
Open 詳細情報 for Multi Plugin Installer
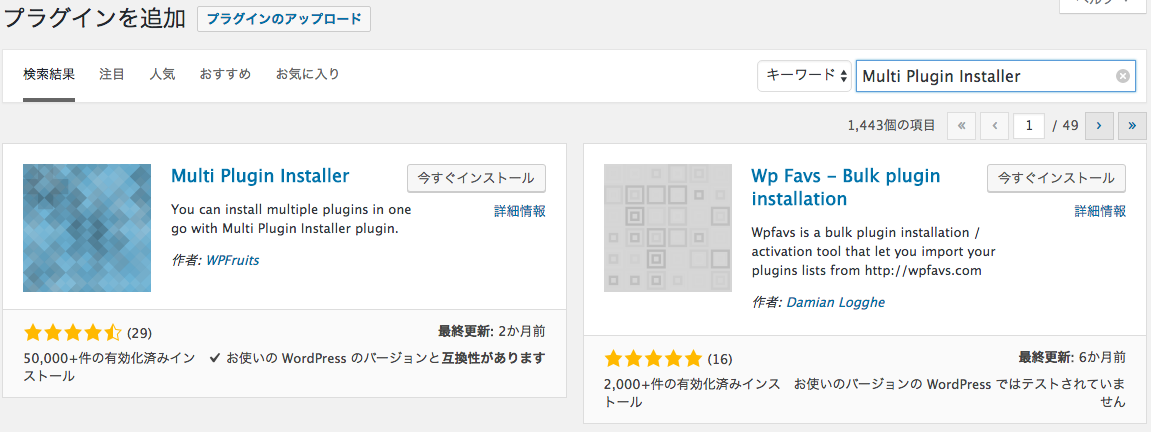[520, 211]
